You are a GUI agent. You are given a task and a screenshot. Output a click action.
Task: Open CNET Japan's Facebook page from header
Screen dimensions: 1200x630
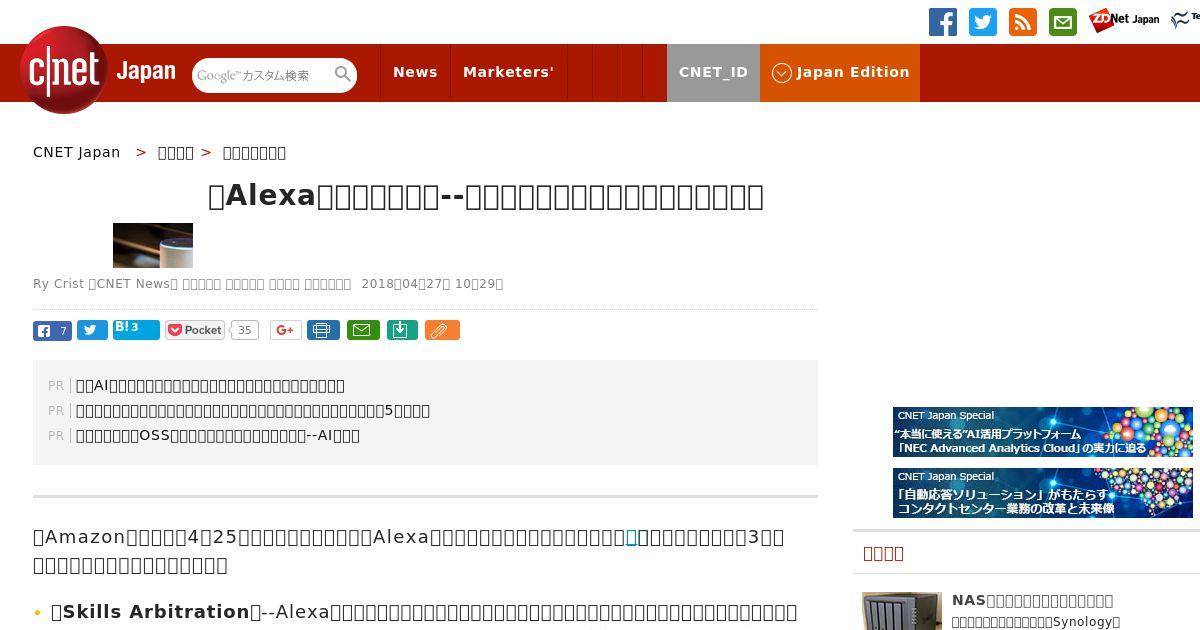pyautogui.click(x=943, y=22)
